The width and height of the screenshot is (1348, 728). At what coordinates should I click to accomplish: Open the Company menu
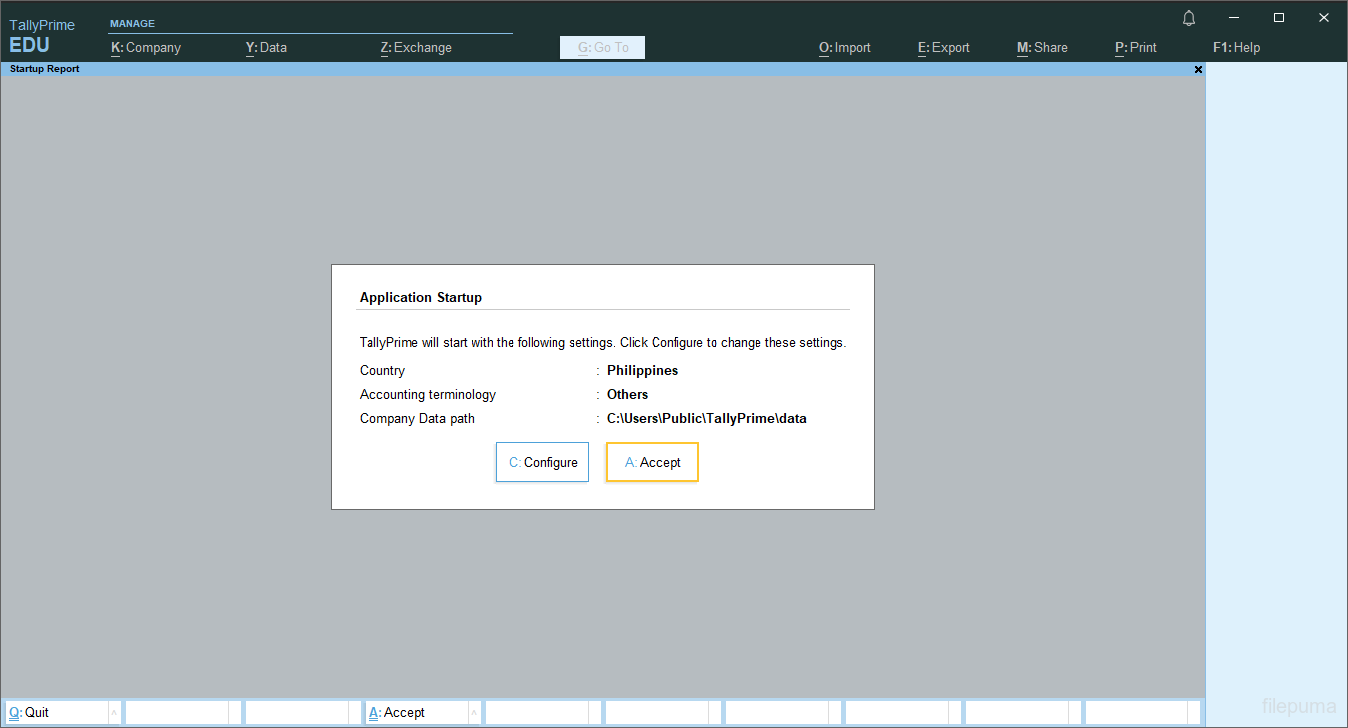tap(146, 47)
